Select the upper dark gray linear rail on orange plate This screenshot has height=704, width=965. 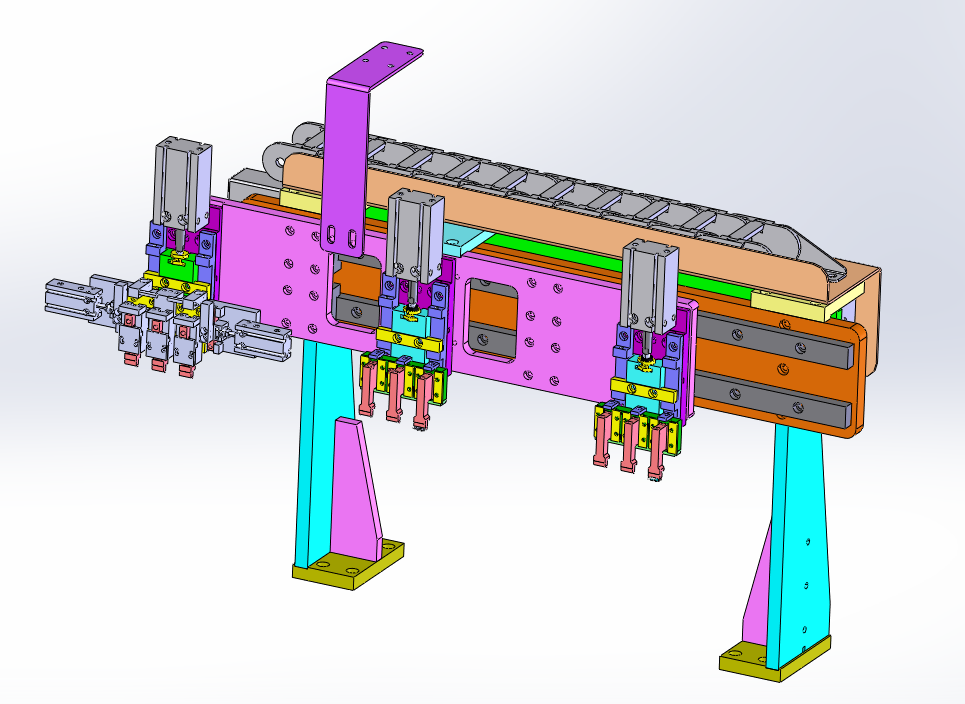pyautogui.click(x=777, y=342)
